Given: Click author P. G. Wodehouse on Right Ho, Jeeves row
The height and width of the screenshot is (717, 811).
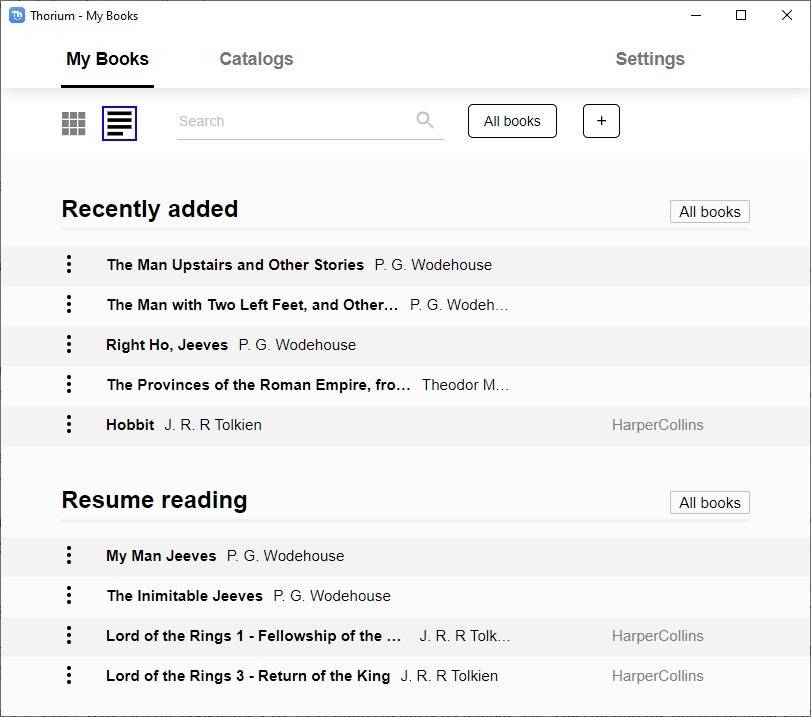Looking at the screenshot, I should (x=297, y=345).
